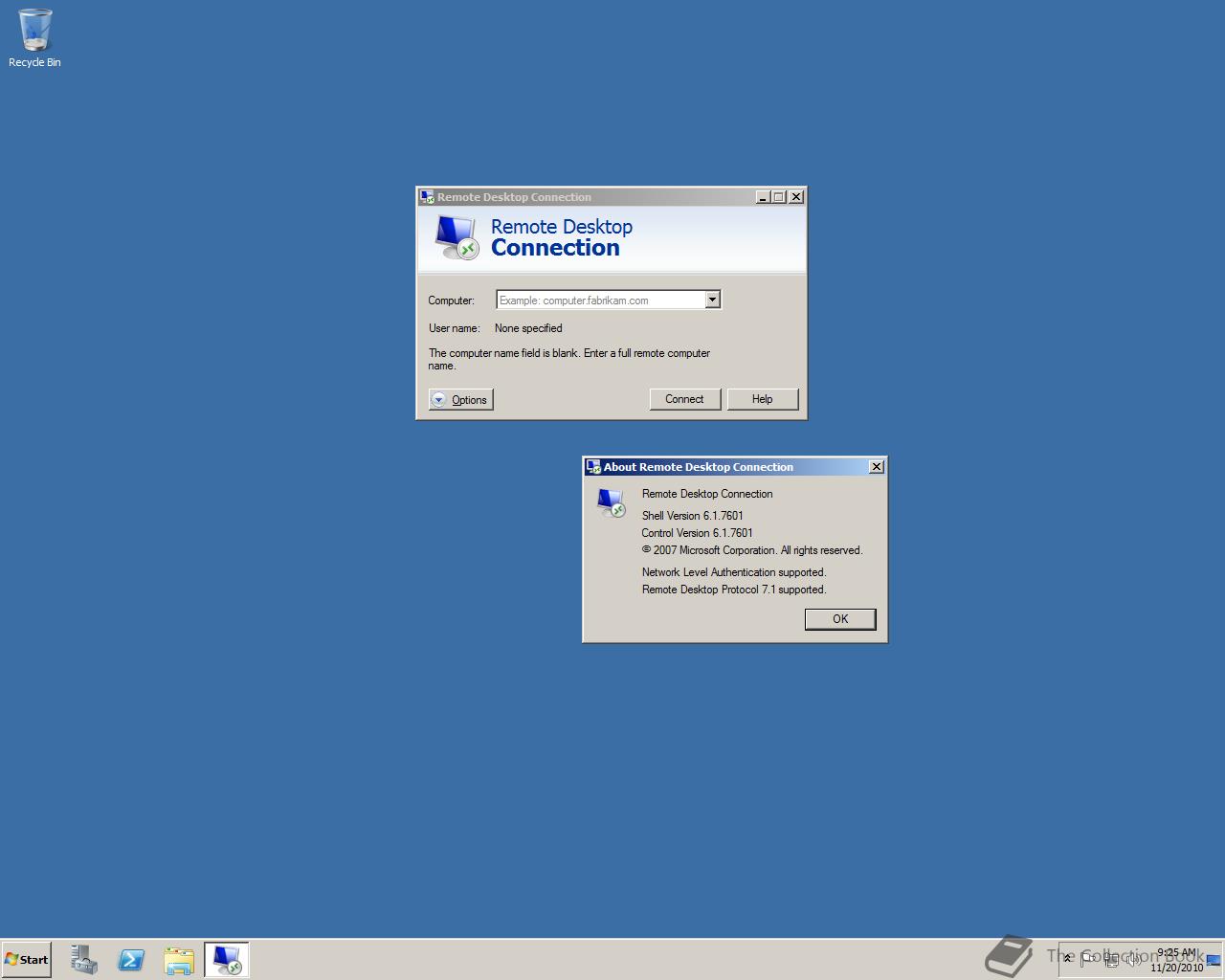
Task: Click the Remote Desktop banner monitor icon
Action: 456,237
